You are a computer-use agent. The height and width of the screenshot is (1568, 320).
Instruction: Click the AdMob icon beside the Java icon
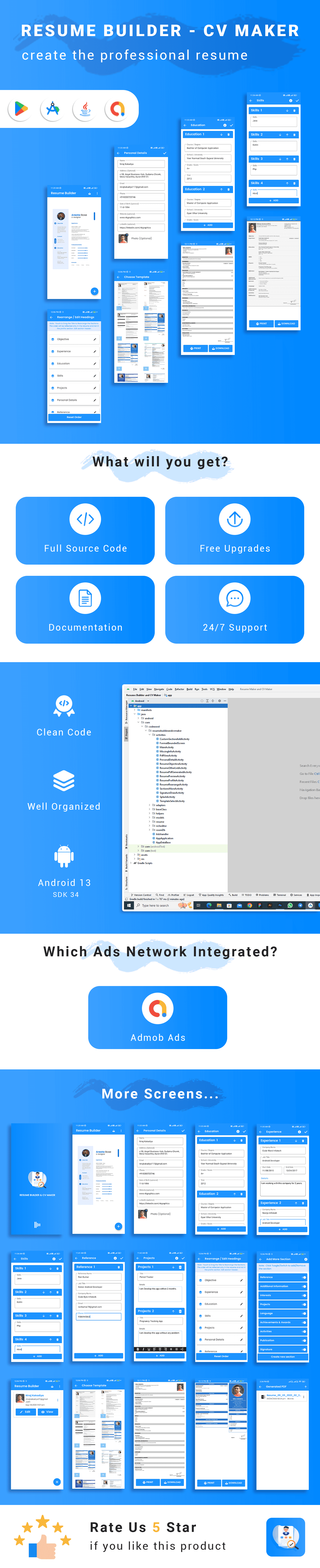click(x=118, y=109)
